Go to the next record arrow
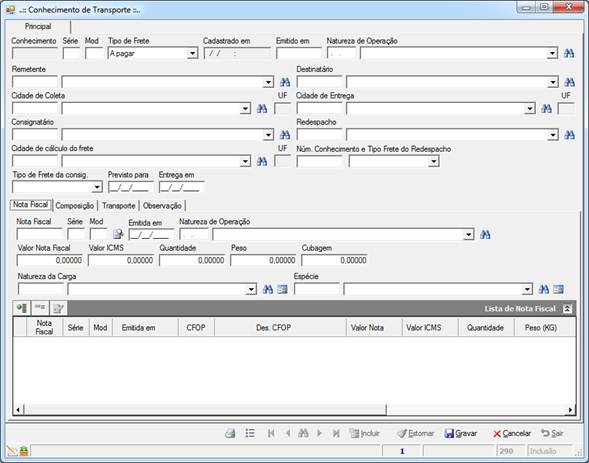The image size is (589, 463). click(319, 433)
